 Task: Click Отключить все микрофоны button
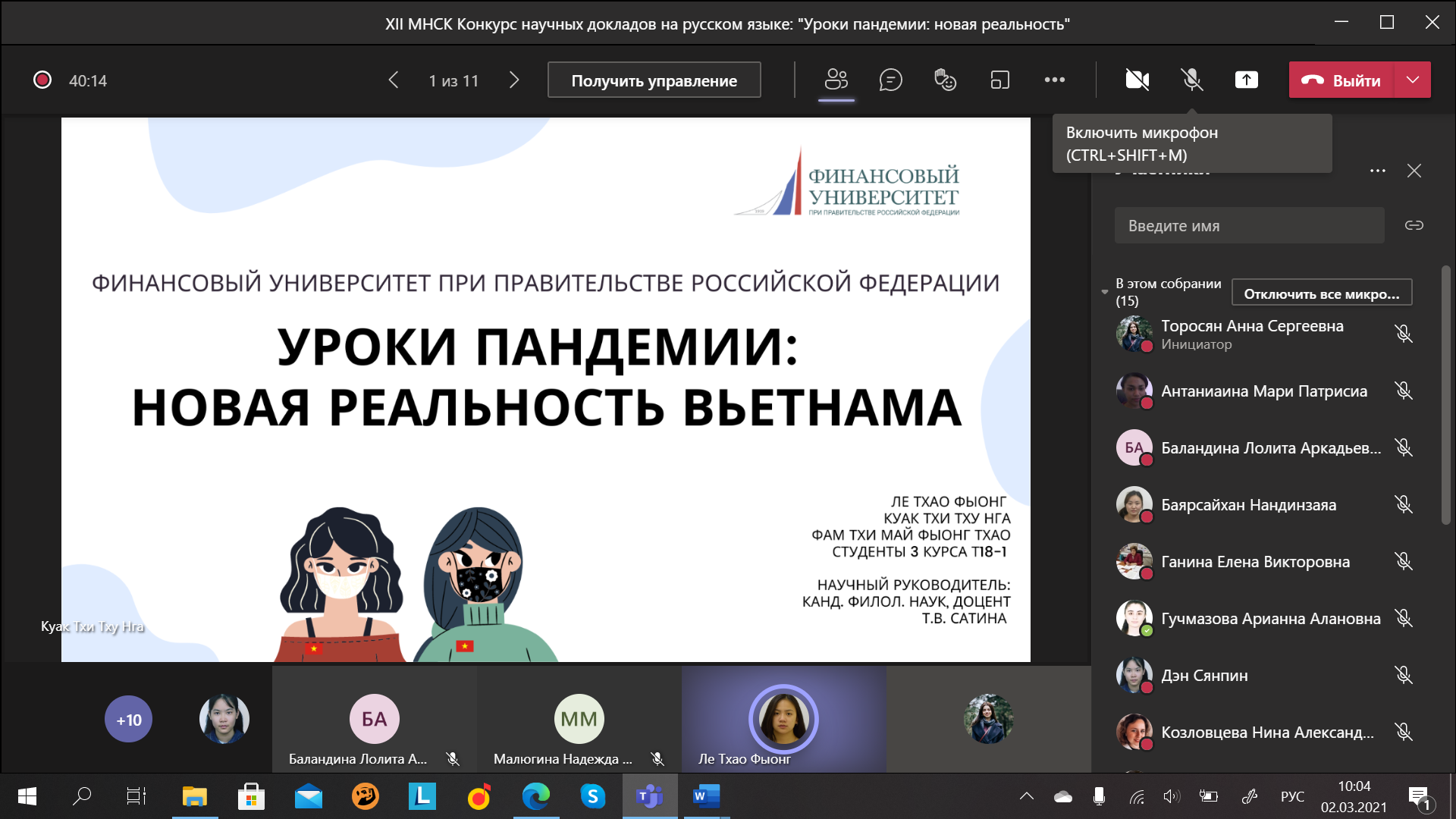1322,293
